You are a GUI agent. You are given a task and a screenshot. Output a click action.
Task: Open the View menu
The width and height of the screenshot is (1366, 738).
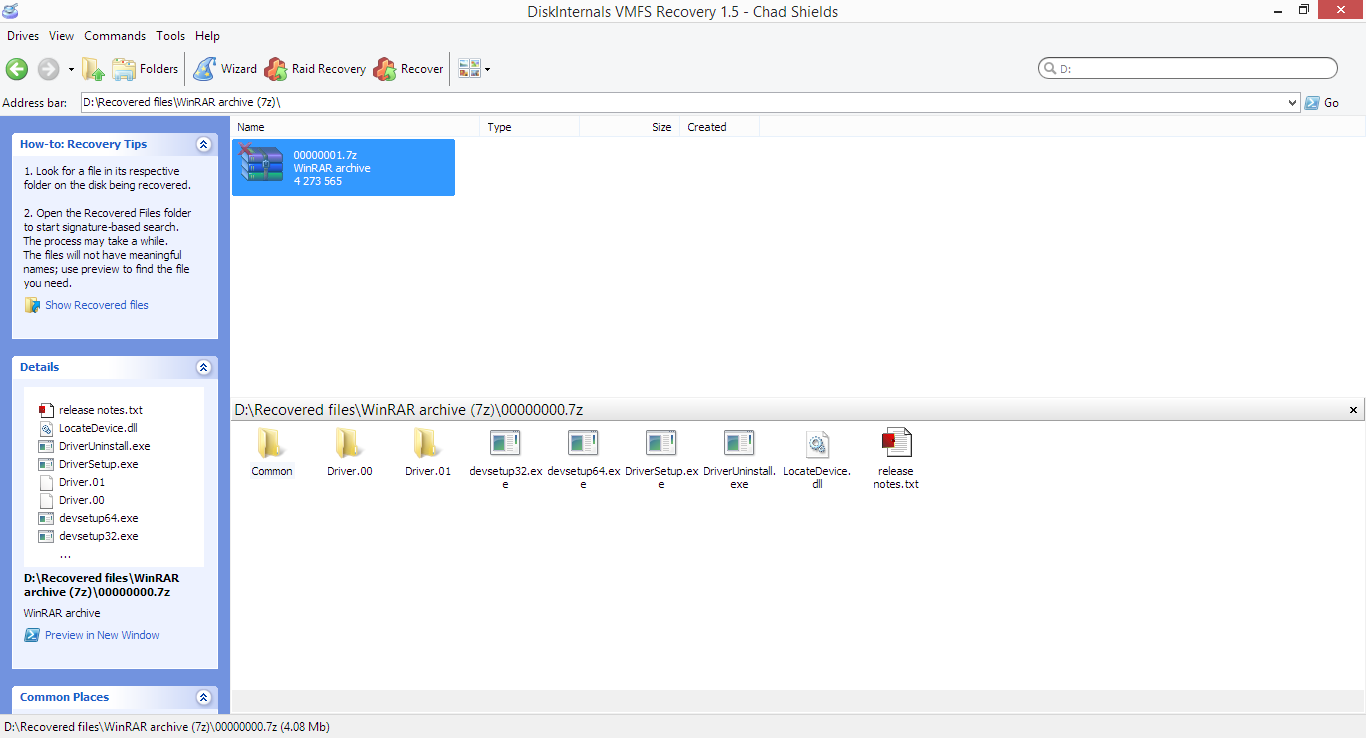(62, 36)
